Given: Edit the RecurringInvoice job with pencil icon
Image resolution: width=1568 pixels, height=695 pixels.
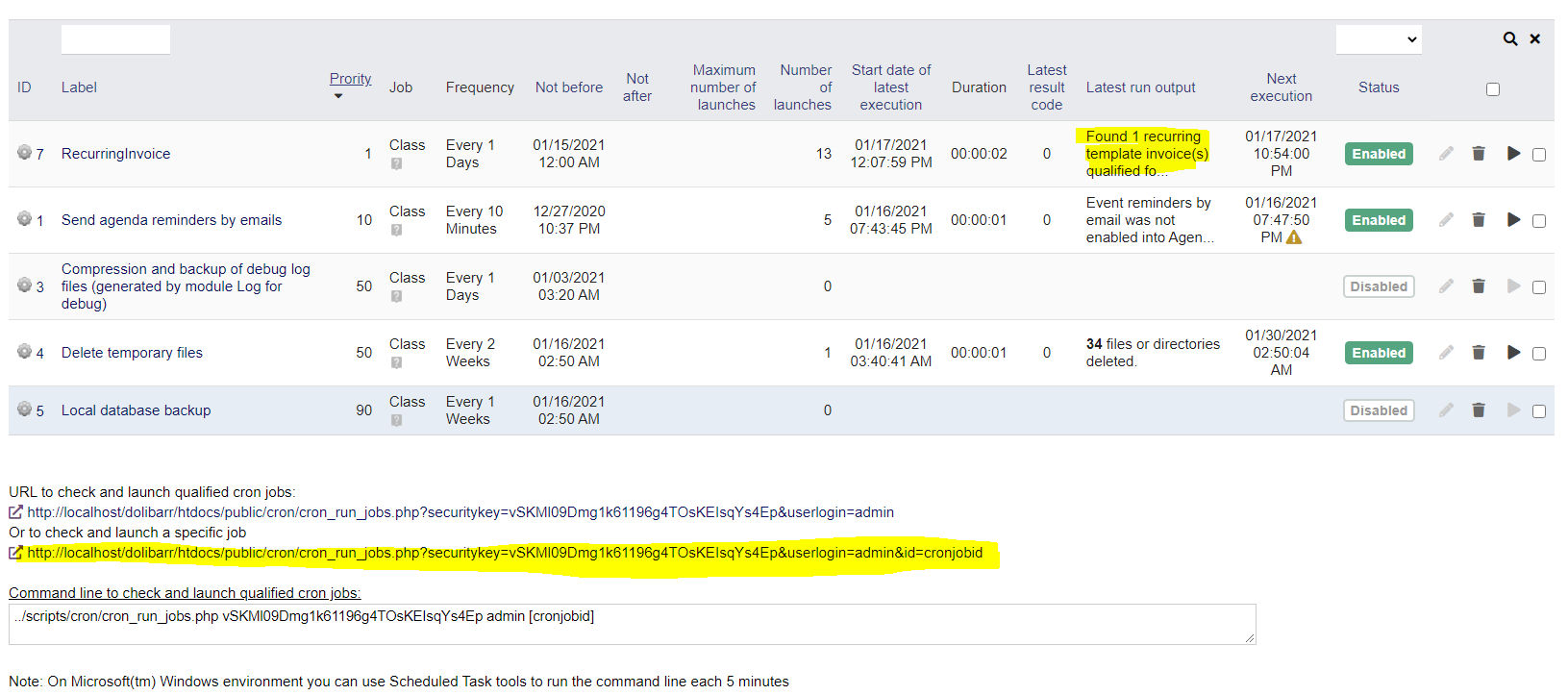Looking at the screenshot, I should (1446, 154).
